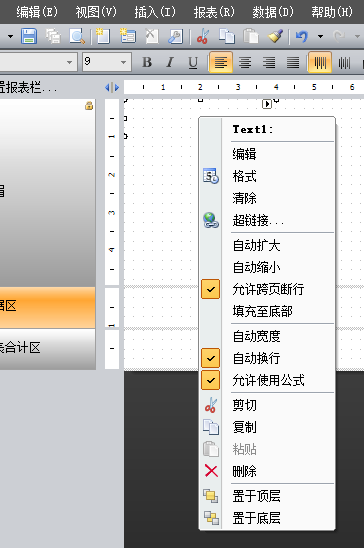Select the orange highlighted data band

point(48,308)
